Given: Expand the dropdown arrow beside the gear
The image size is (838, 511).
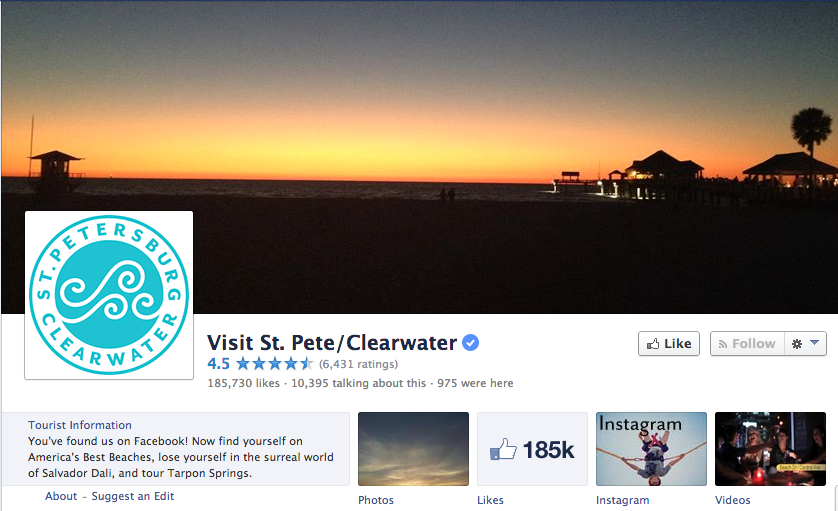Looking at the screenshot, I should (x=814, y=343).
